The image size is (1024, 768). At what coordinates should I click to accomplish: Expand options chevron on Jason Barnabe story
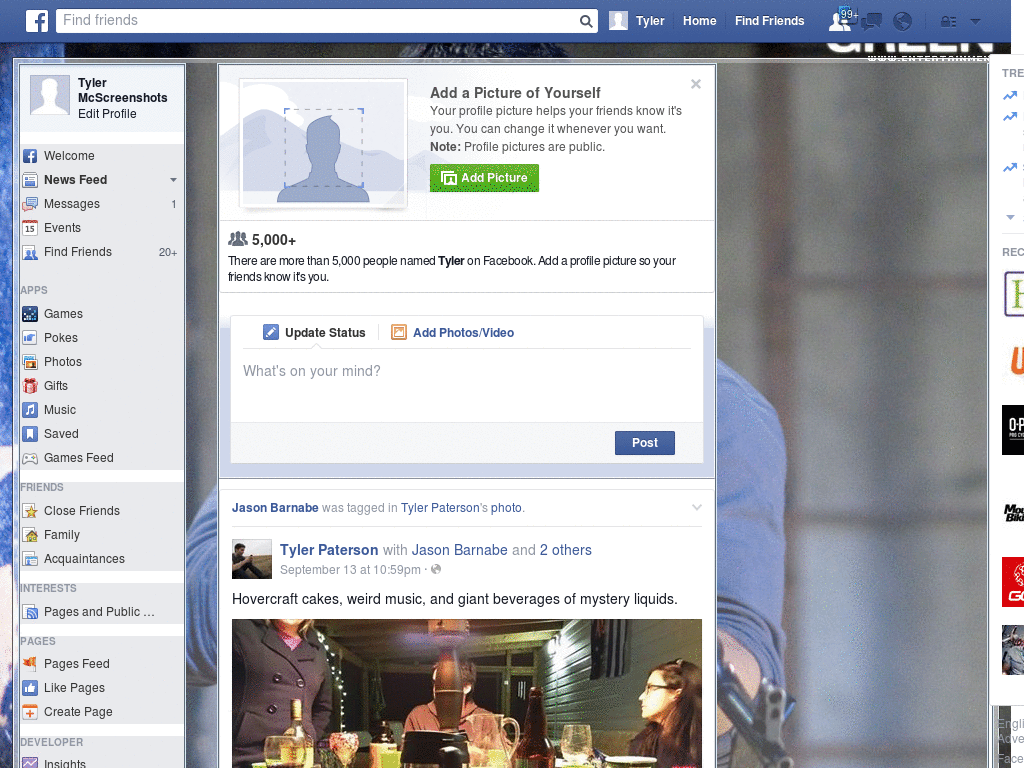(x=696, y=507)
